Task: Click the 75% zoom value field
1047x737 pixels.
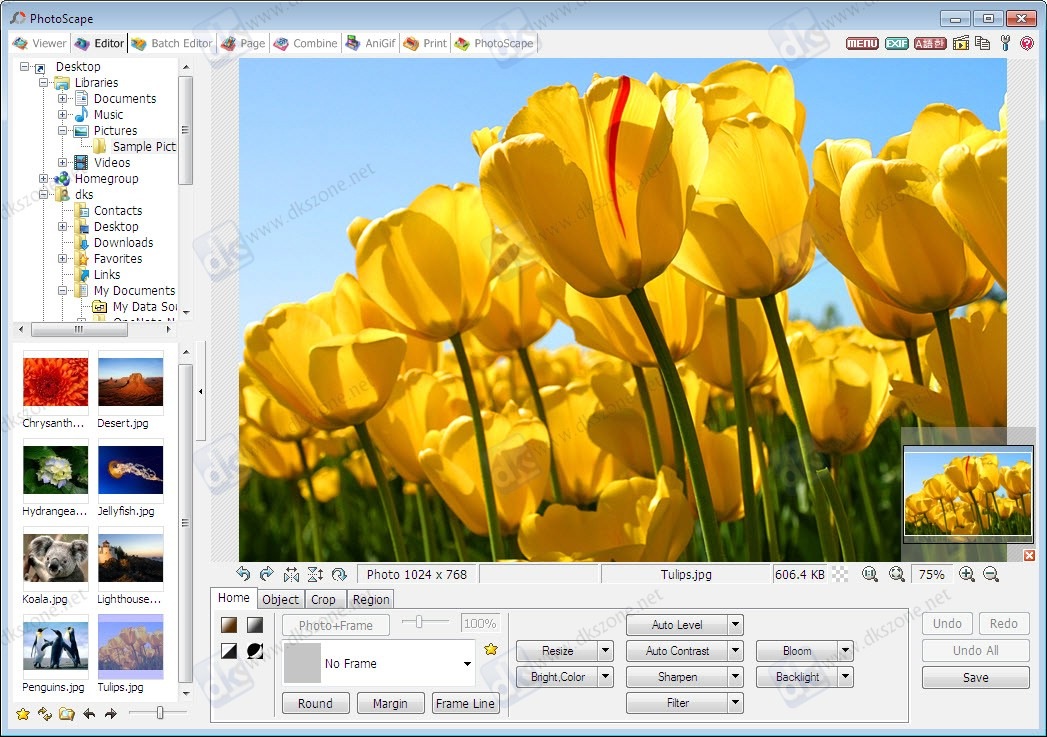Action: (x=931, y=574)
